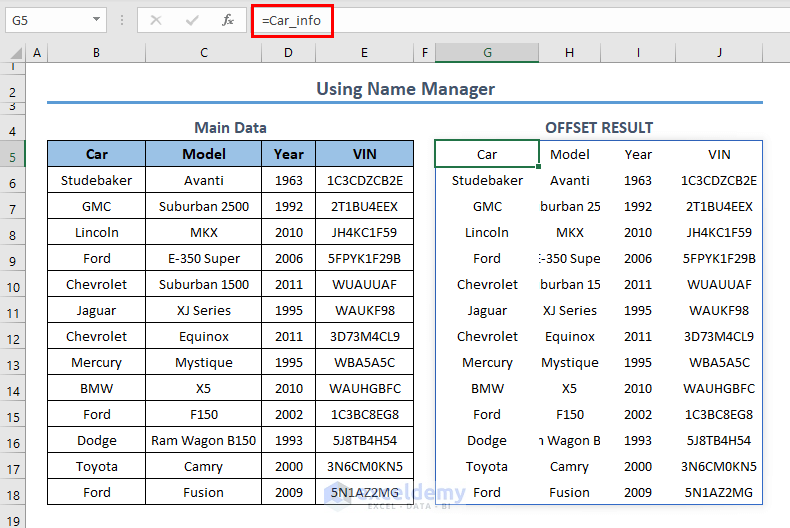Select the blue 'Car' header cell in Main Data
The image size is (790, 528).
[x=96, y=154]
